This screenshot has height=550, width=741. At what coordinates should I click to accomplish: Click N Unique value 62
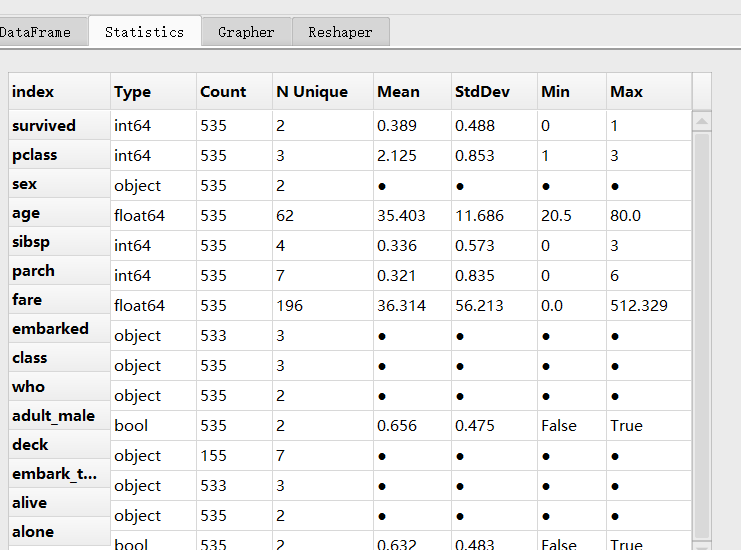pos(323,215)
